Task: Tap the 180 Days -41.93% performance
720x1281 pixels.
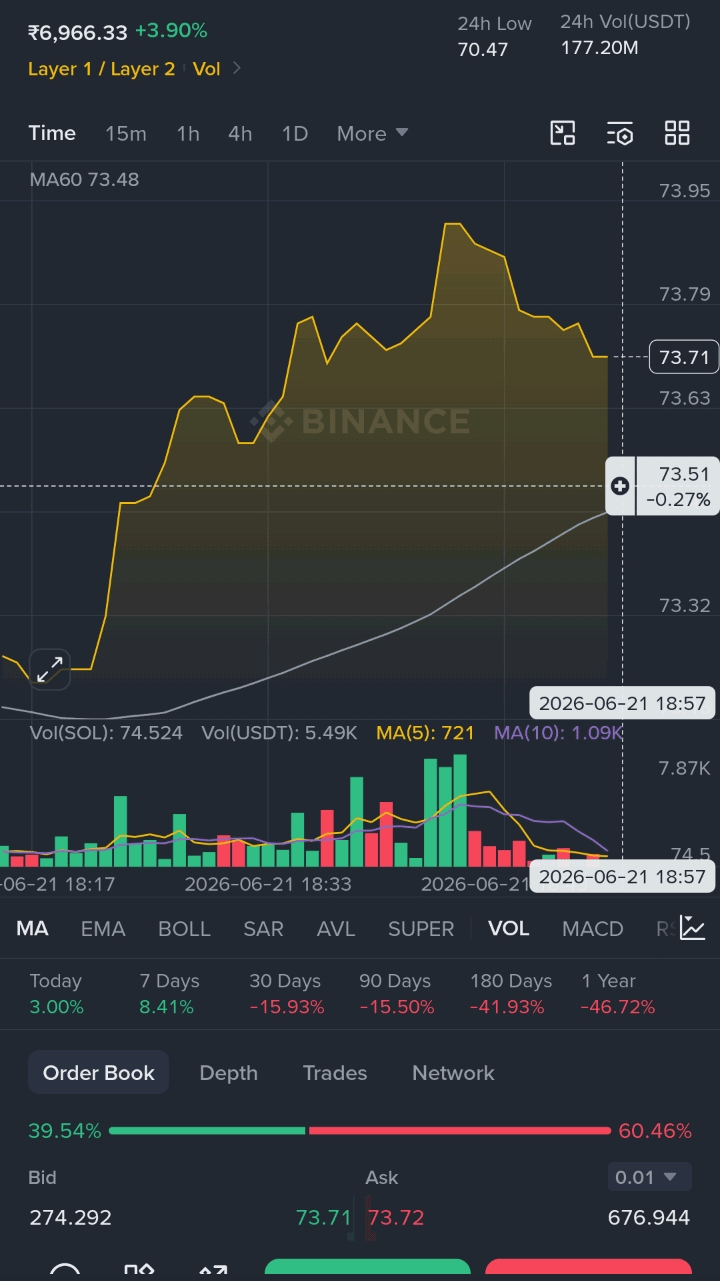Action: coord(510,994)
